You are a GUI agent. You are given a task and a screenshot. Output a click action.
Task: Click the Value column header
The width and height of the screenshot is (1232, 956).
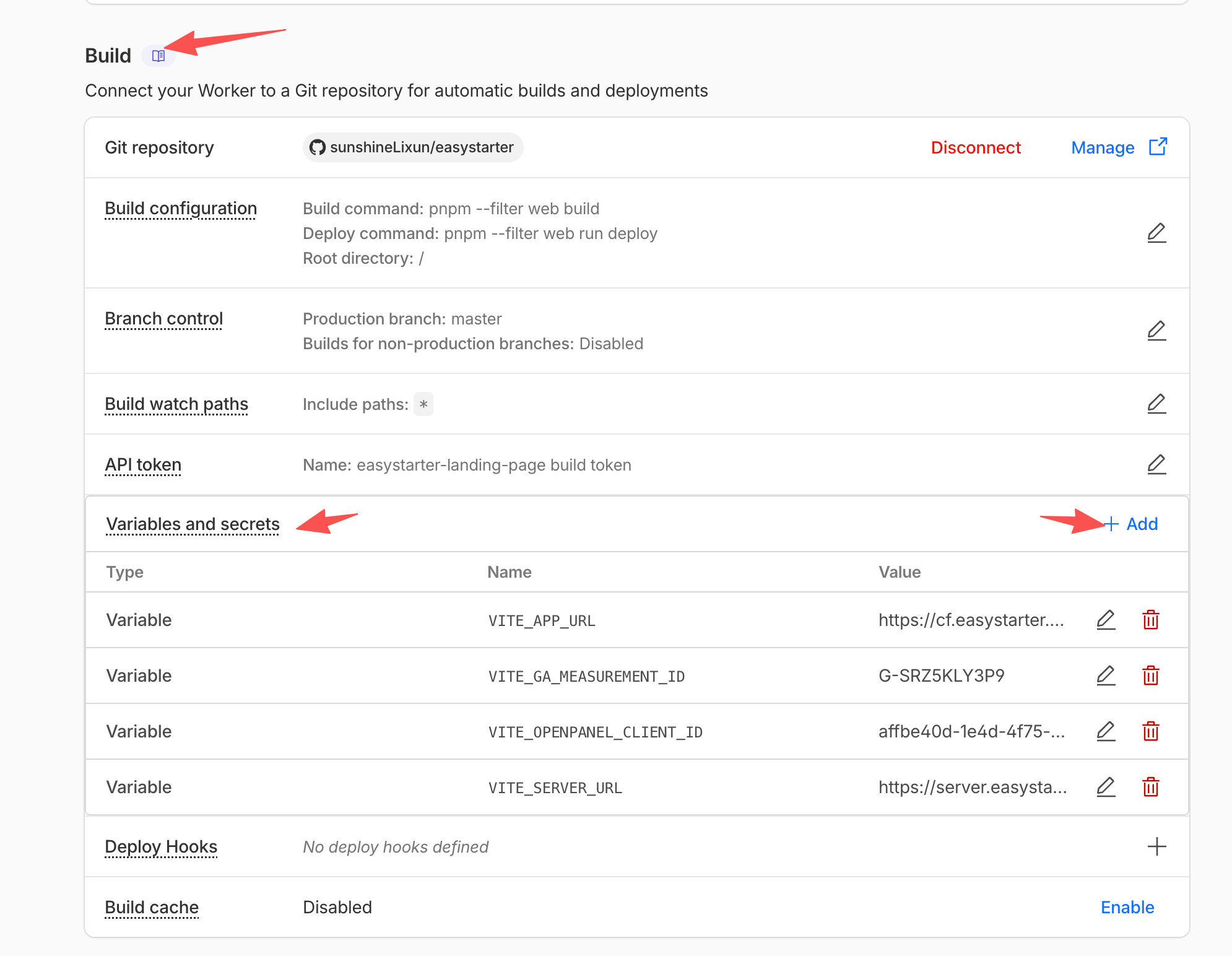(900, 572)
